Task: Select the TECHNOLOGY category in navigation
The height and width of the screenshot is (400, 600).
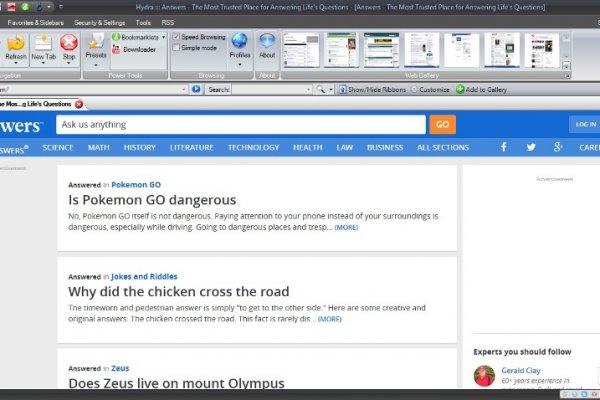Action: pyautogui.click(x=253, y=147)
